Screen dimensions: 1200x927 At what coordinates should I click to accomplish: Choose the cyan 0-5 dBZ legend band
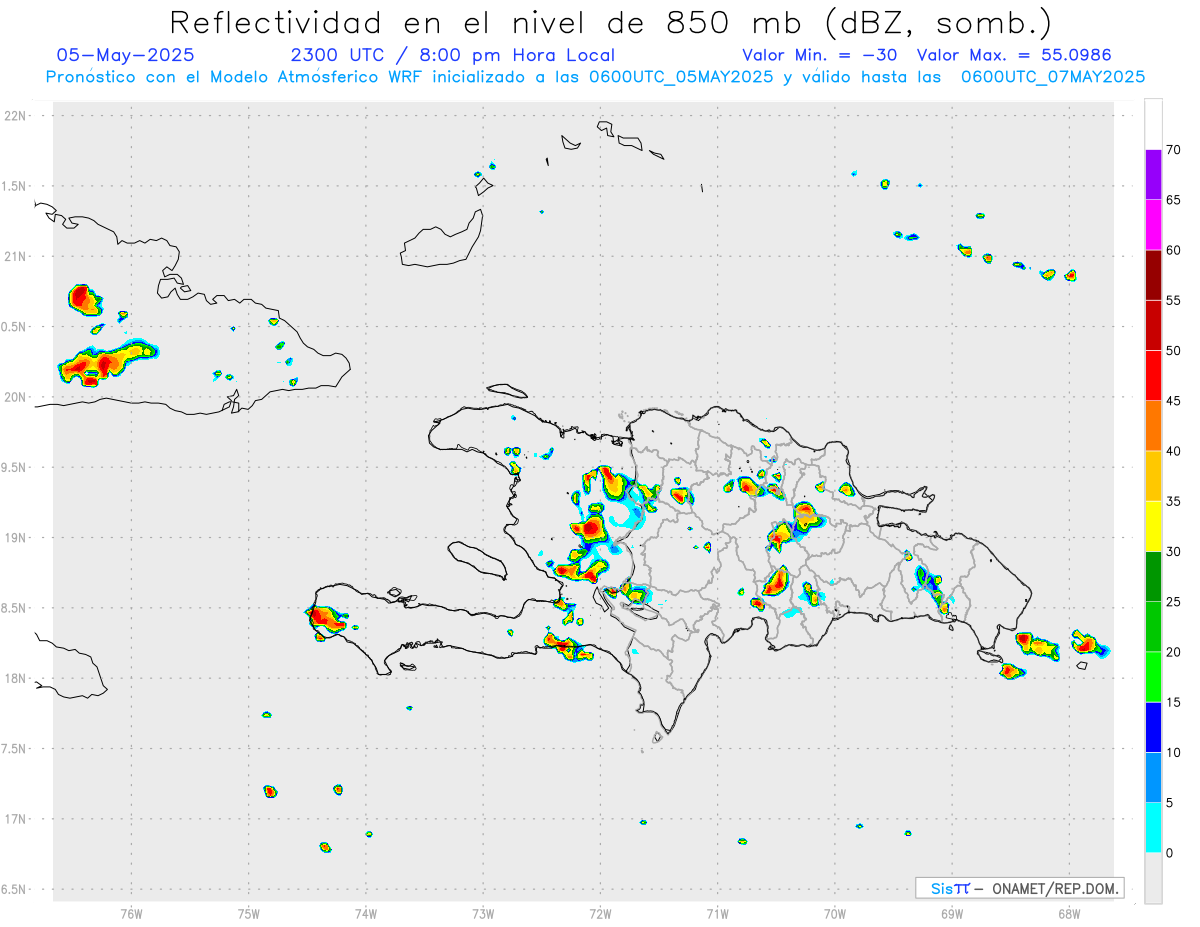[1154, 828]
